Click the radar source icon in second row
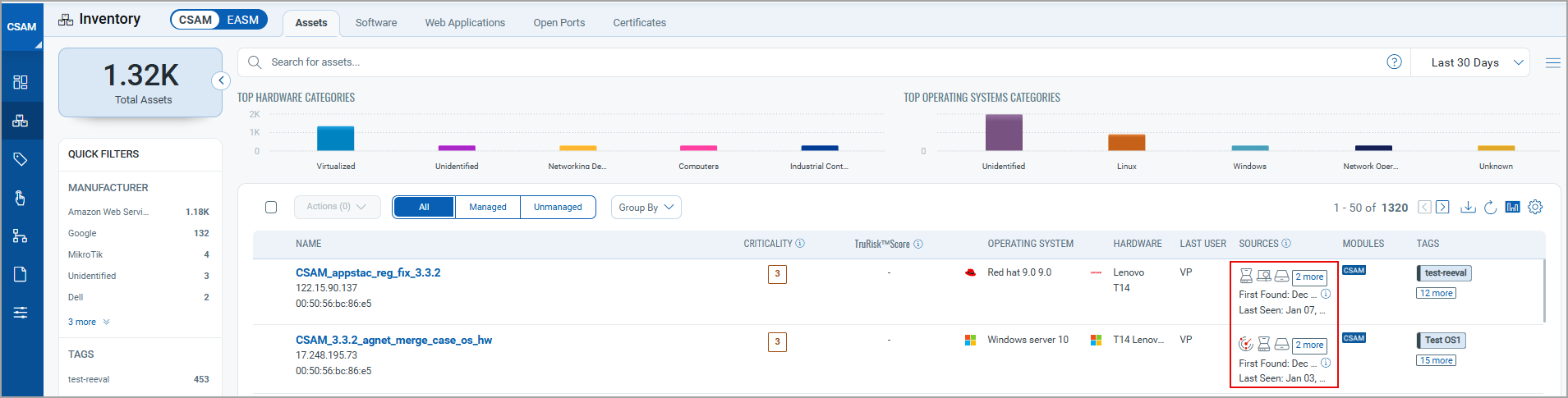This screenshot has width=1568, height=398. (1246, 344)
